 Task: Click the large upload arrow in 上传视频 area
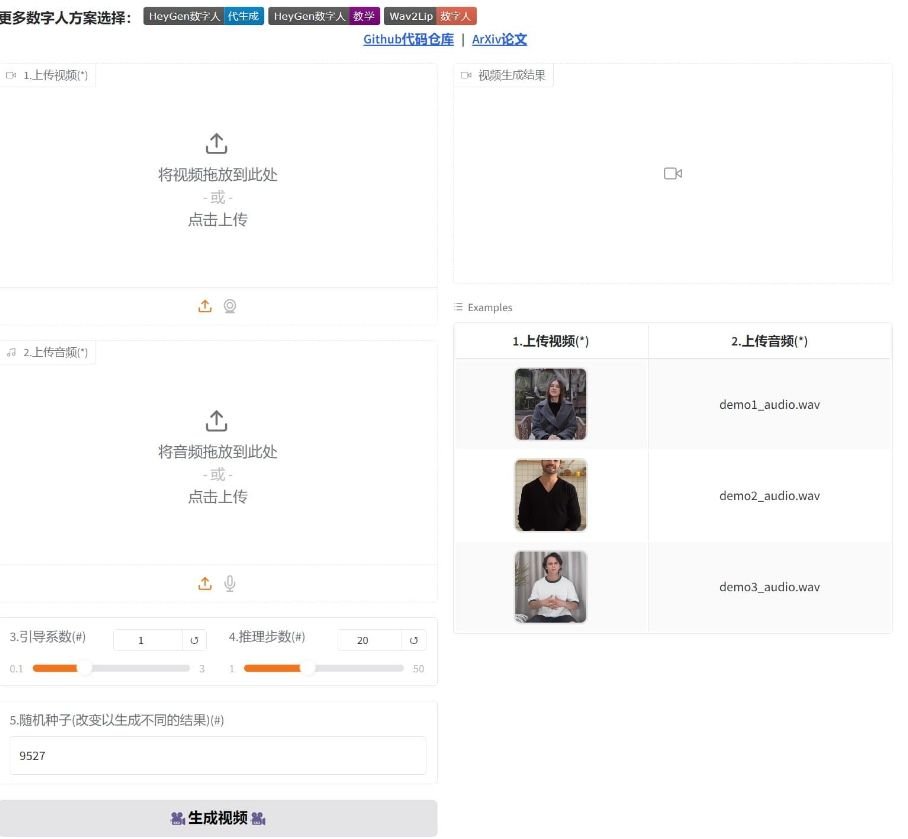tap(217, 144)
